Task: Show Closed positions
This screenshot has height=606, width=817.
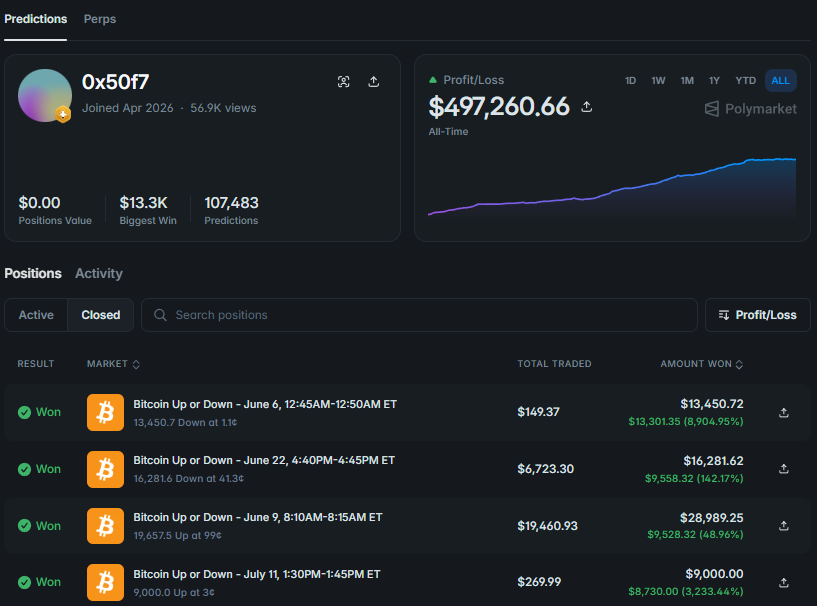Action: tap(101, 315)
